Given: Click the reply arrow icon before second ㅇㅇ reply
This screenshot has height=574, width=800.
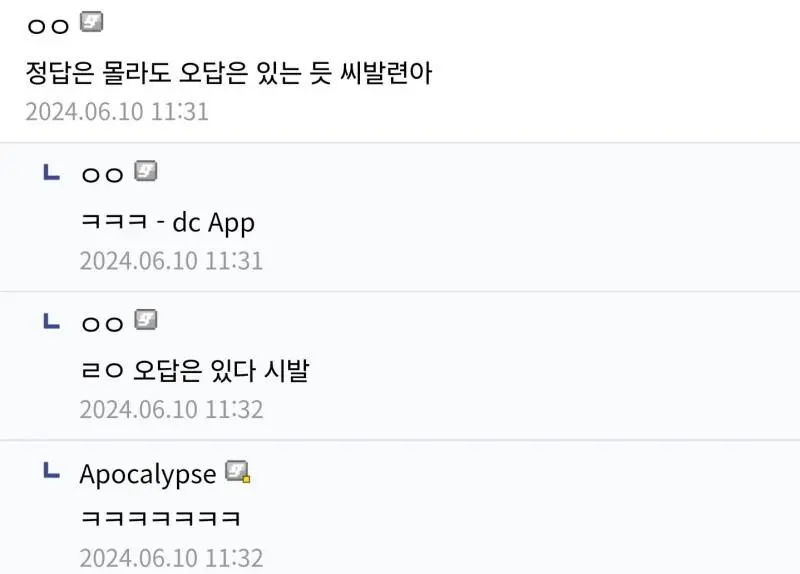Looking at the screenshot, I should coord(52,321).
